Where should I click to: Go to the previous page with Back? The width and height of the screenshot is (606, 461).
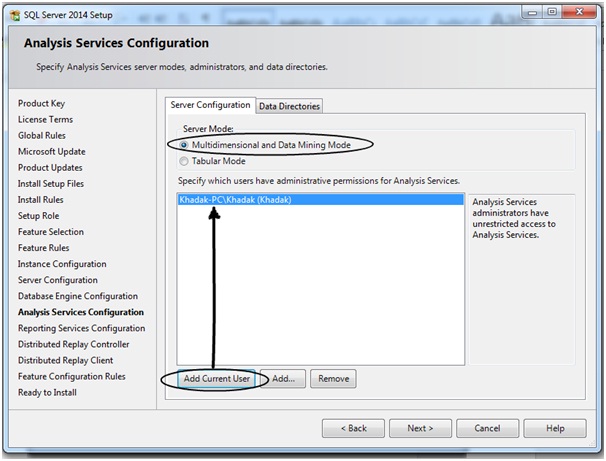tap(353, 428)
